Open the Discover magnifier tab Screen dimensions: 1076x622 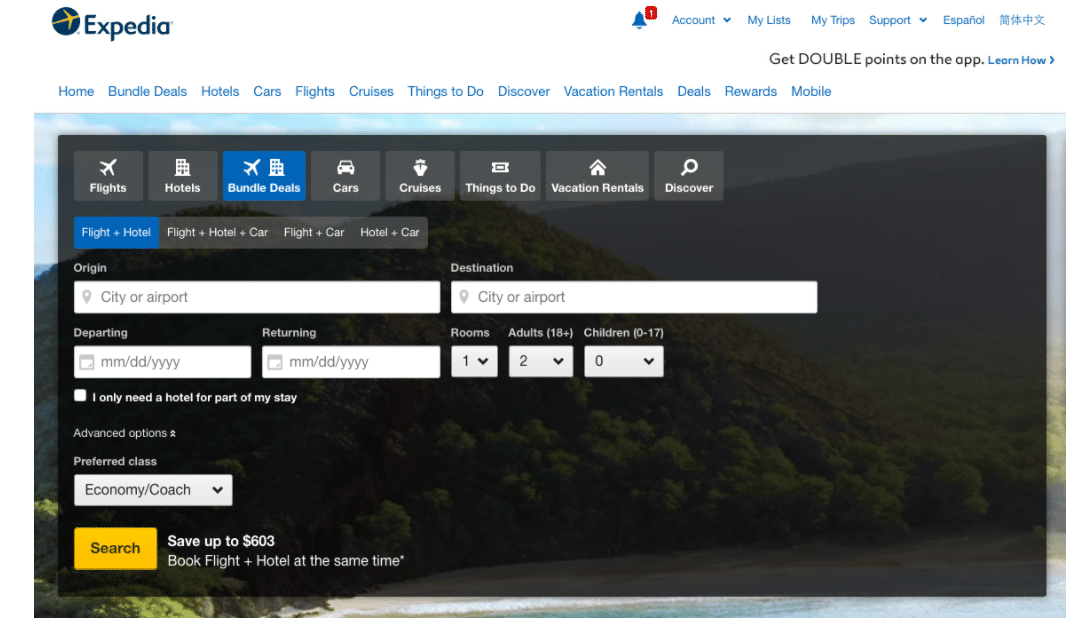(688, 176)
